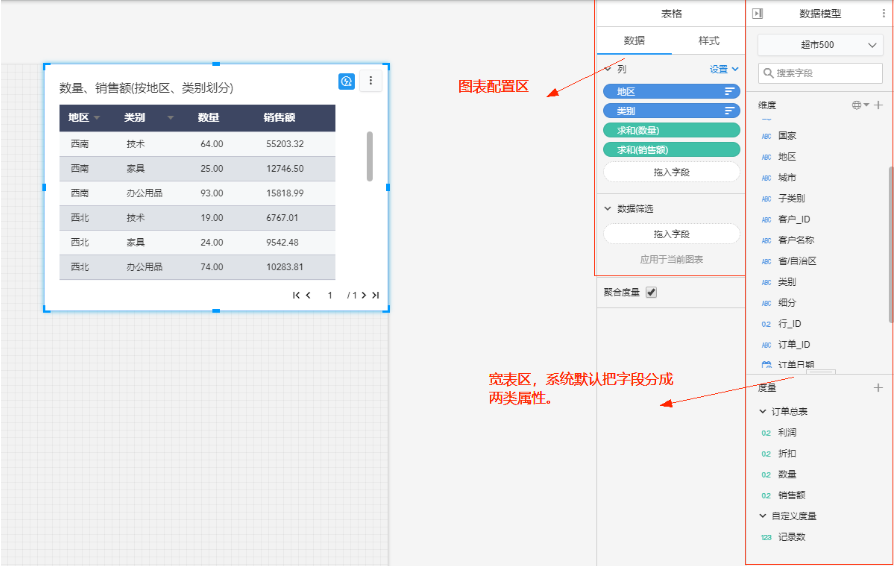
Task: Click the table's vertical scrollbar
Action: point(370,156)
